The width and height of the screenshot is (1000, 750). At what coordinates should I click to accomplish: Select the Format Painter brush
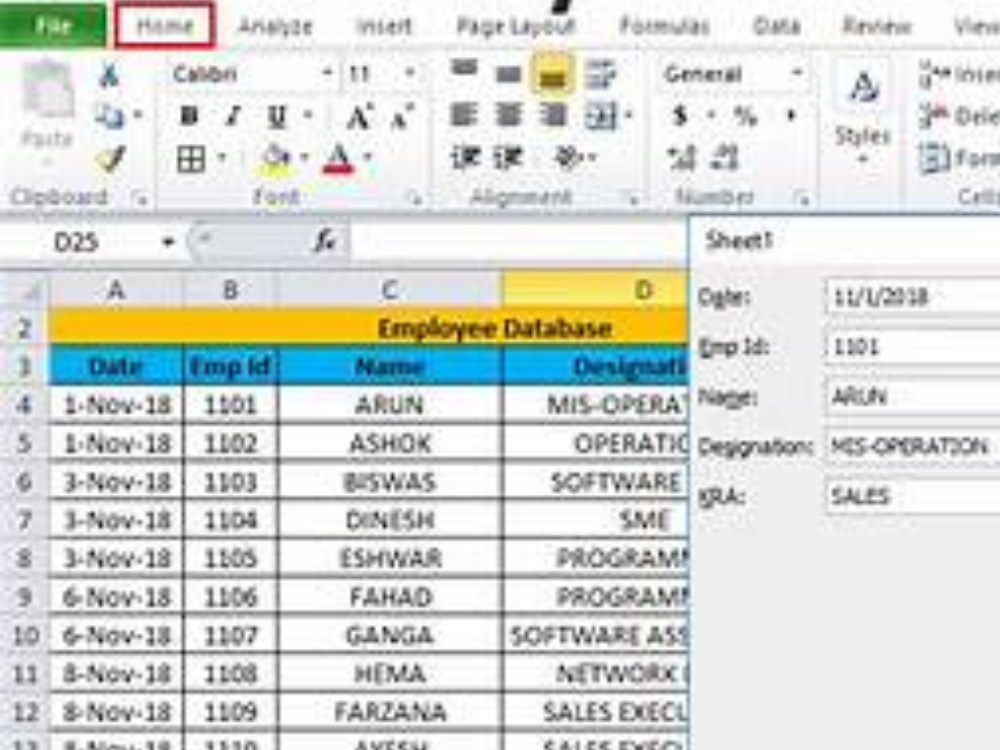(110, 158)
